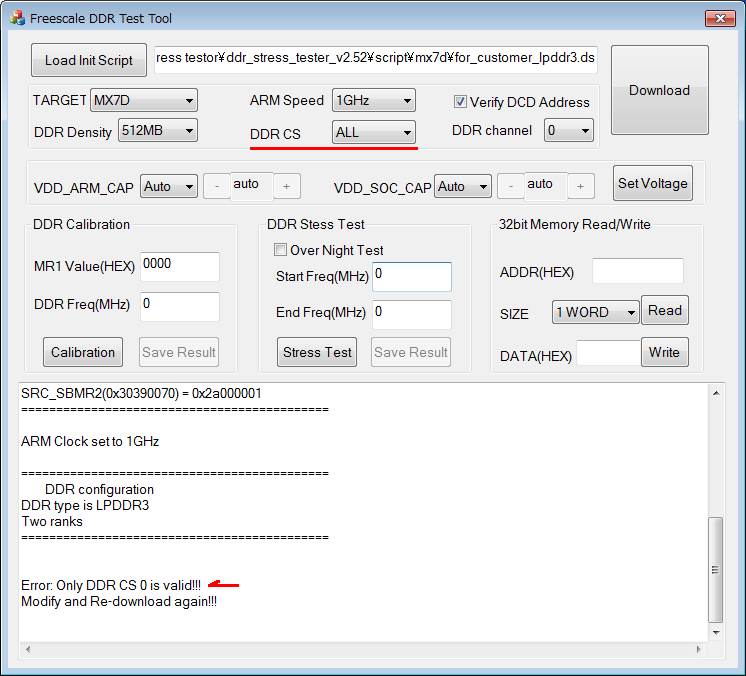Image resolution: width=746 pixels, height=676 pixels.
Task: Increase VDD_ARM_CAP voltage with plus button
Action: click(x=286, y=186)
